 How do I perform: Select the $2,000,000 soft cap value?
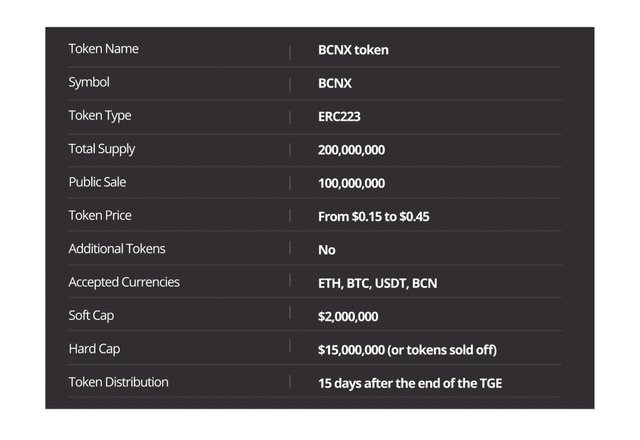click(348, 316)
